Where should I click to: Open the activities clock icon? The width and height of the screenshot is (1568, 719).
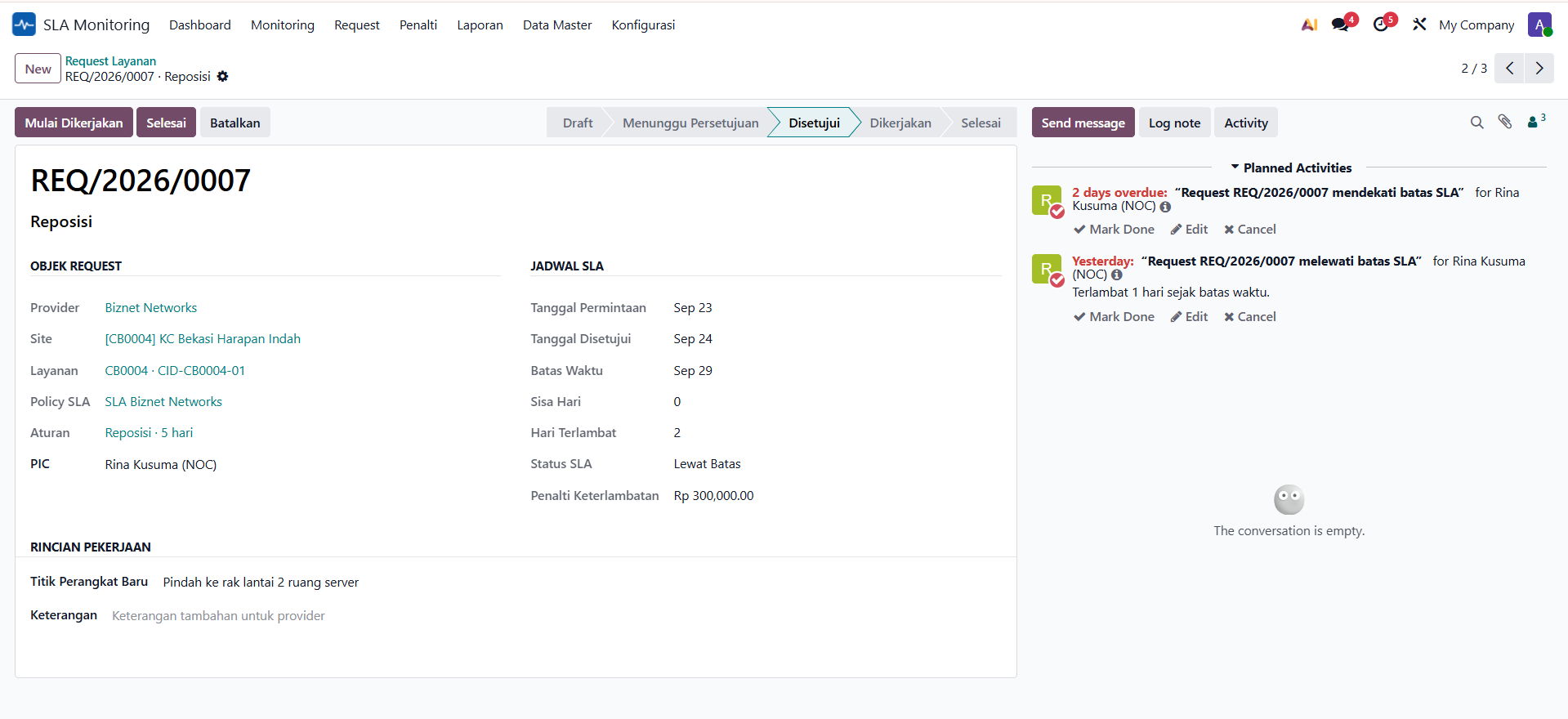point(1381,25)
